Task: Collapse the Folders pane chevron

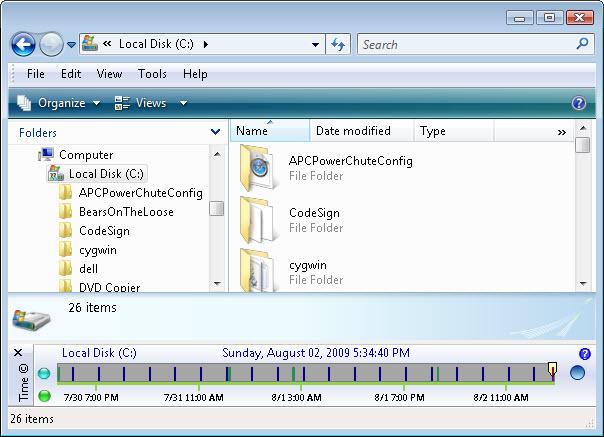Action: pos(216,132)
